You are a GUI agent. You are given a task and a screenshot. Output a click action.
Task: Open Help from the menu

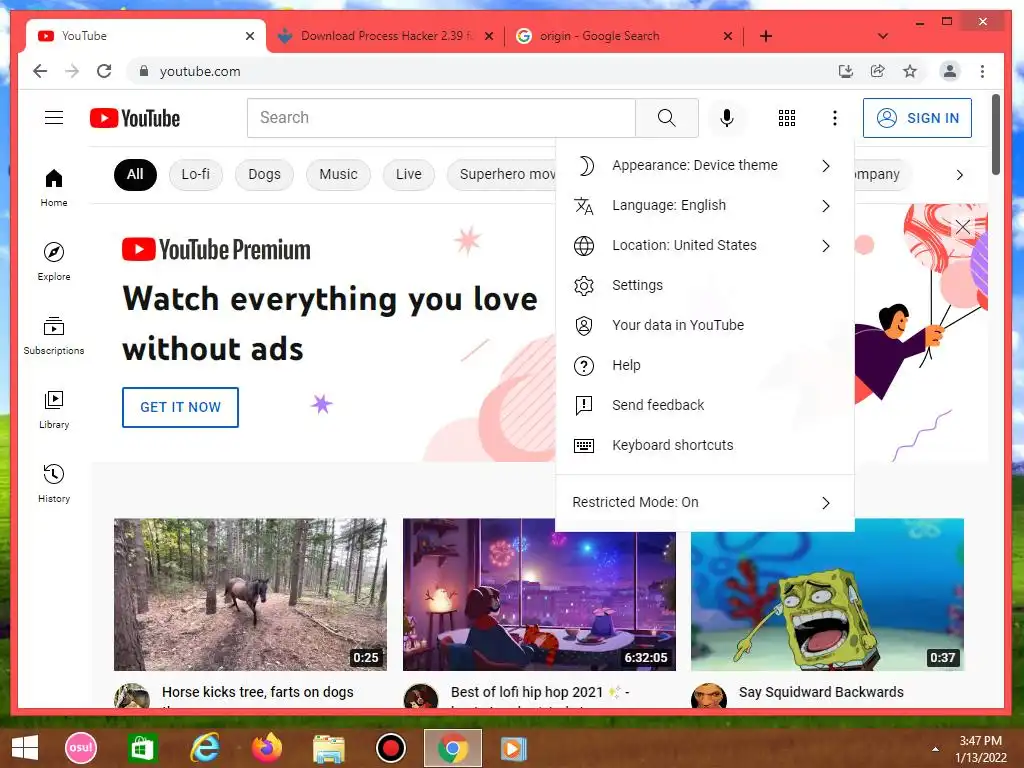point(705,365)
